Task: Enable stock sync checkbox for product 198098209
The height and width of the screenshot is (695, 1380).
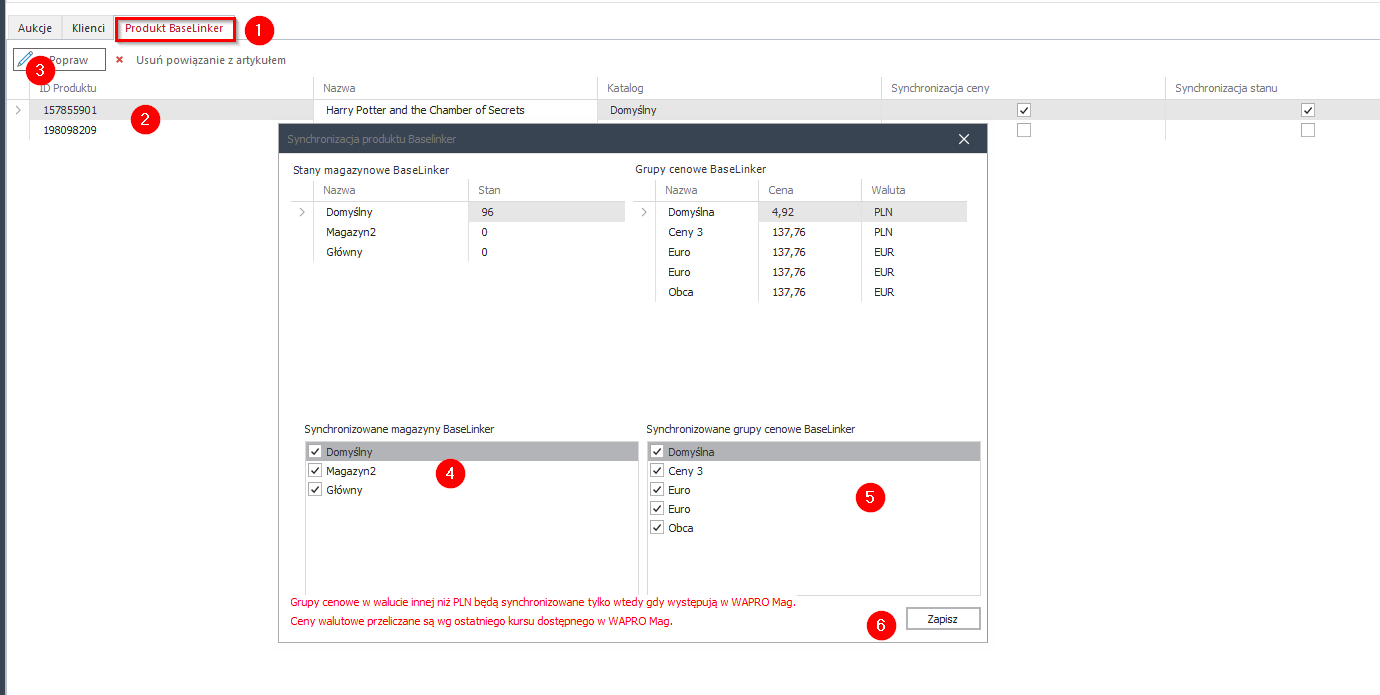Action: tap(1307, 130)
